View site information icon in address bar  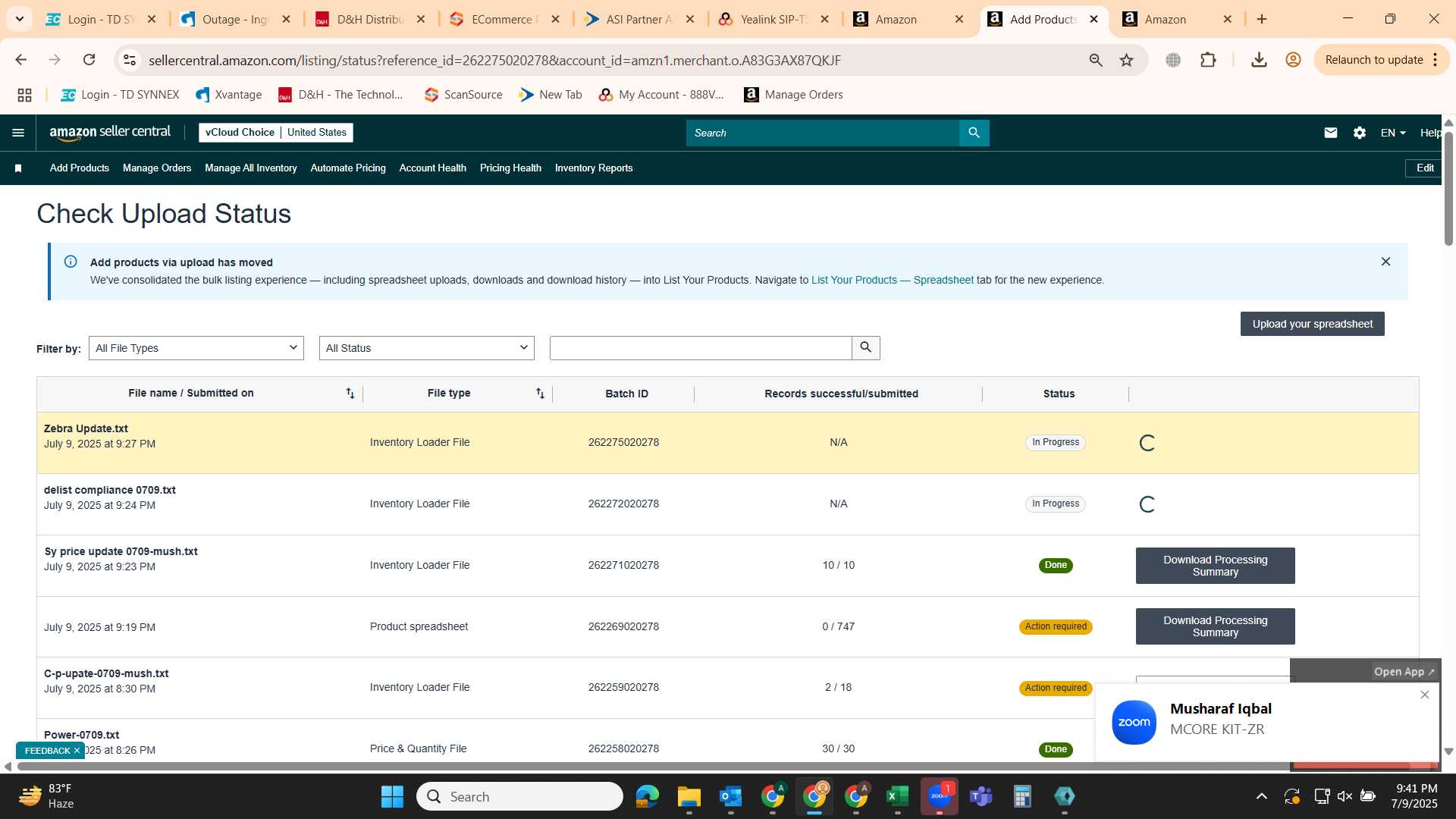(130, 60)
